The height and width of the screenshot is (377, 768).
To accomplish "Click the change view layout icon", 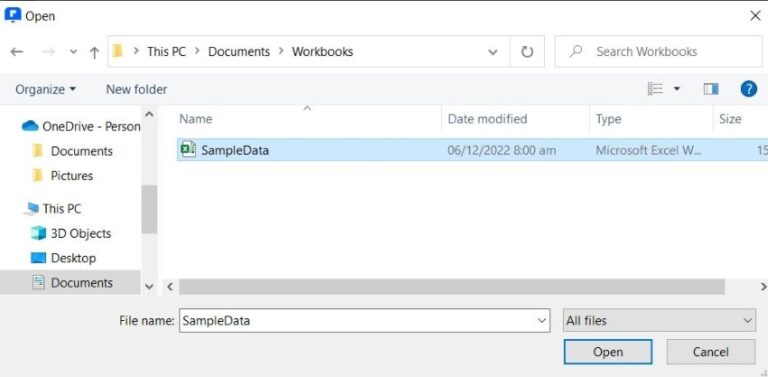I will click(655, 89).
